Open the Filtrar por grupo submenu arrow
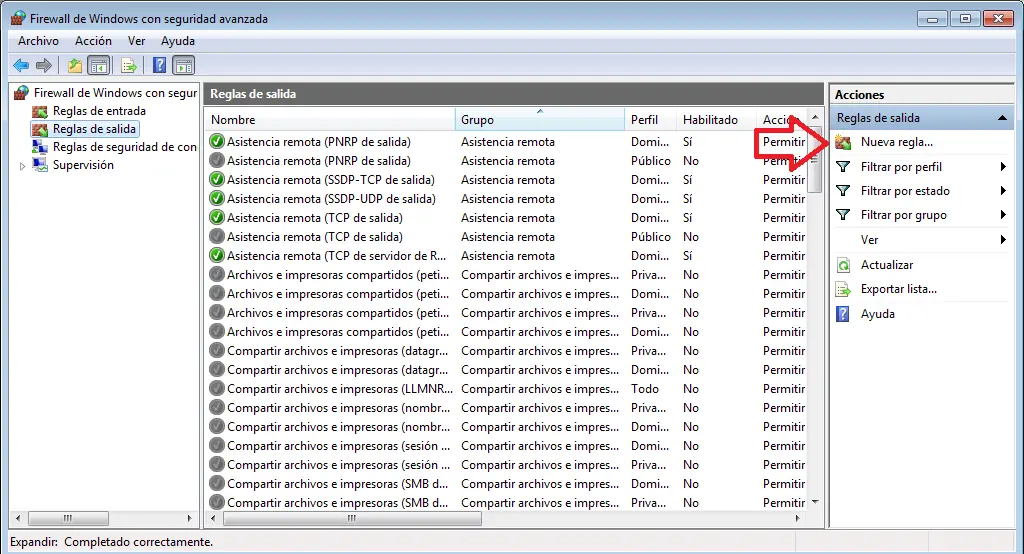This screenshot has height=554, width=1024. 1003,215
